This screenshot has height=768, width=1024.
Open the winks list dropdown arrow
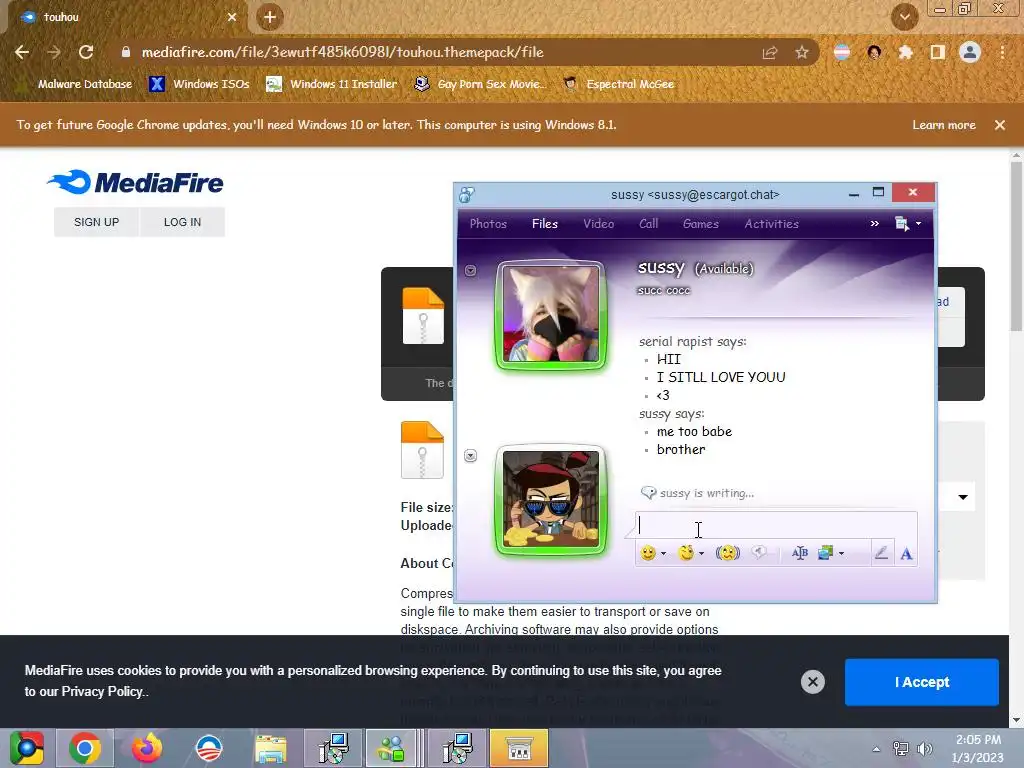[x=701, y=553]
